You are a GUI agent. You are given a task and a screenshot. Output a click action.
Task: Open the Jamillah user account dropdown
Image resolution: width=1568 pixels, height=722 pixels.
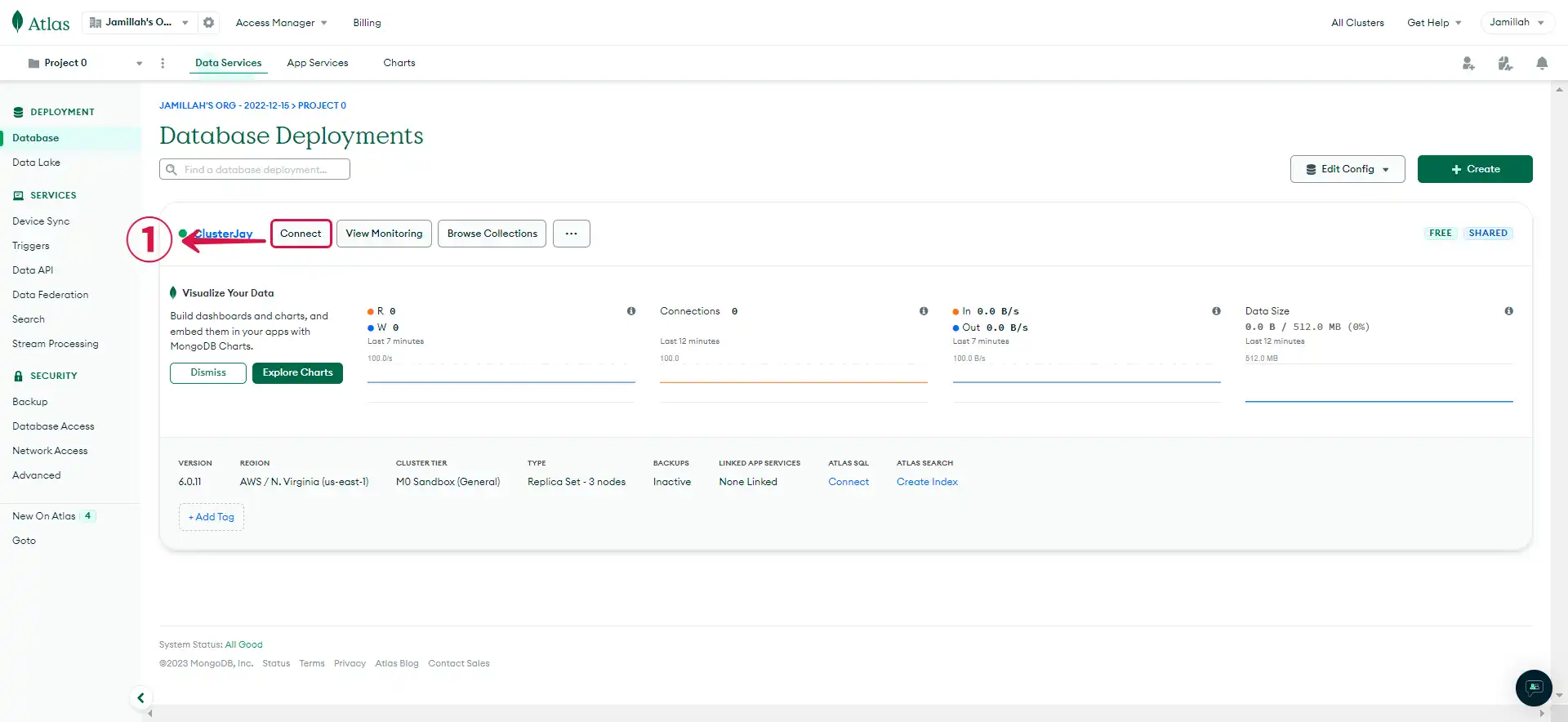coord(1517,23)
